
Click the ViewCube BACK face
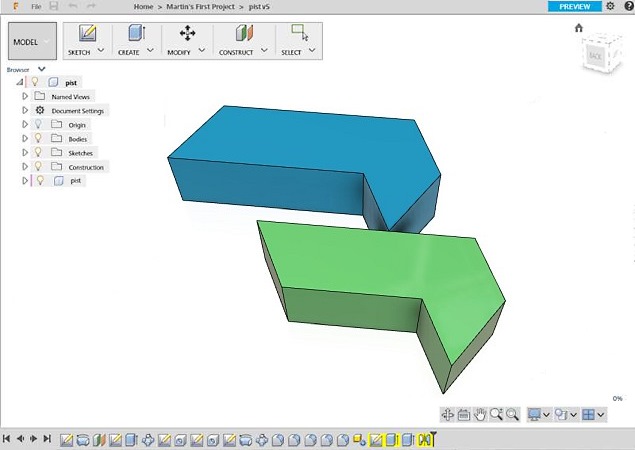(x=595, y=56)
